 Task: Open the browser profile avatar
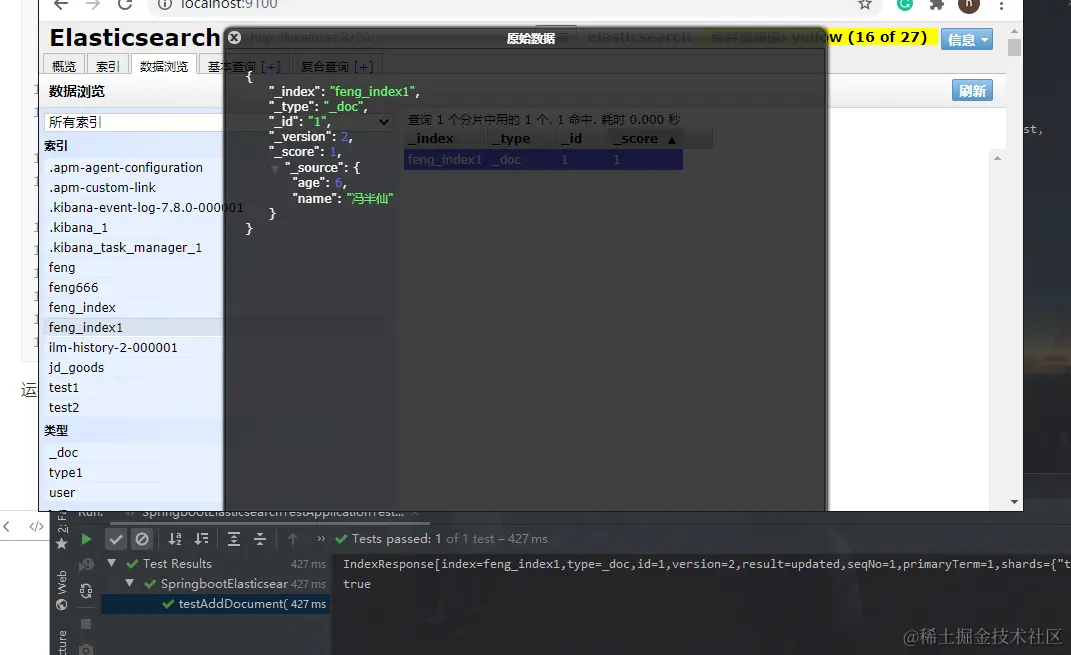[x=969, y=4]
